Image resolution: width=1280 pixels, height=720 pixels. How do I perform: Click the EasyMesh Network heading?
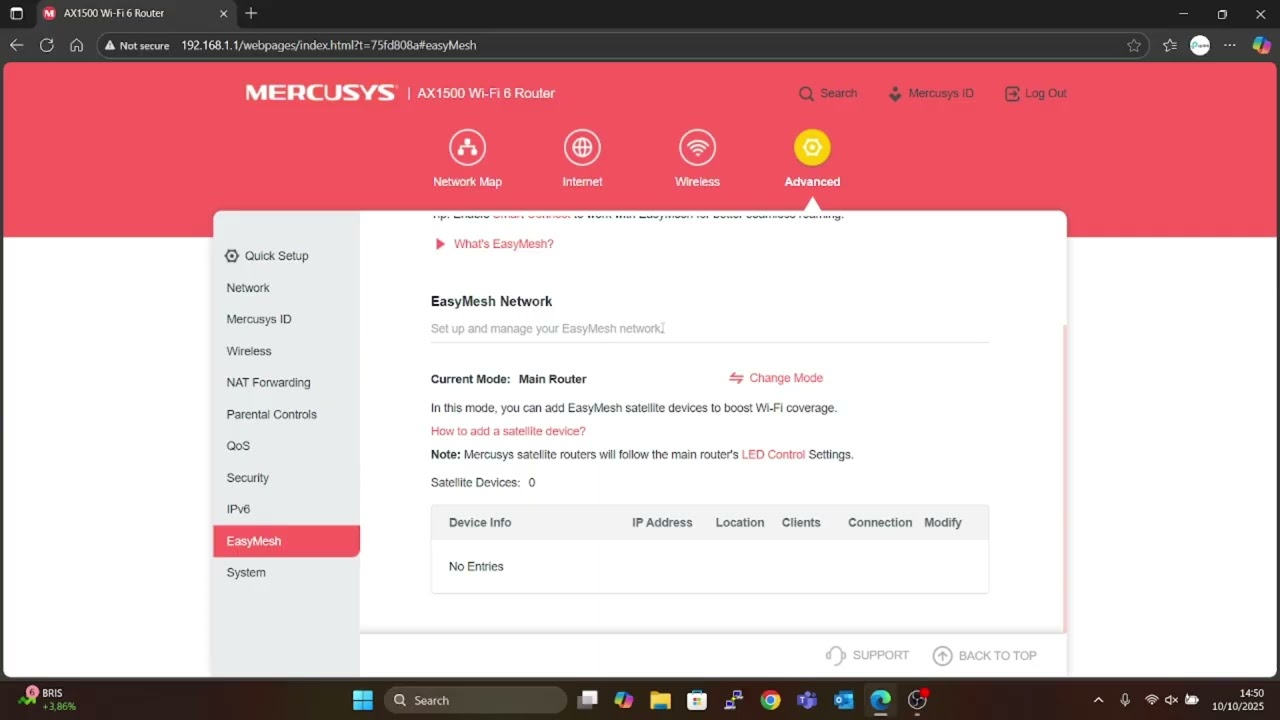click(x=491, y=301)
